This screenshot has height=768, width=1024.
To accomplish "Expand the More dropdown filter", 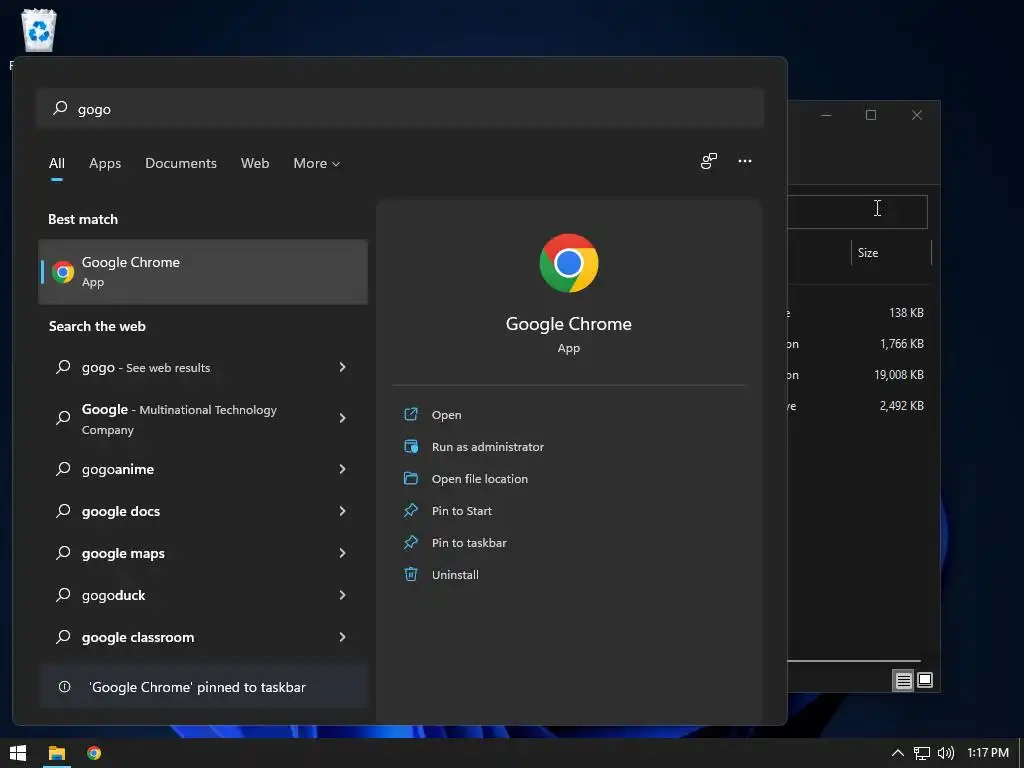I will point(317,163).
